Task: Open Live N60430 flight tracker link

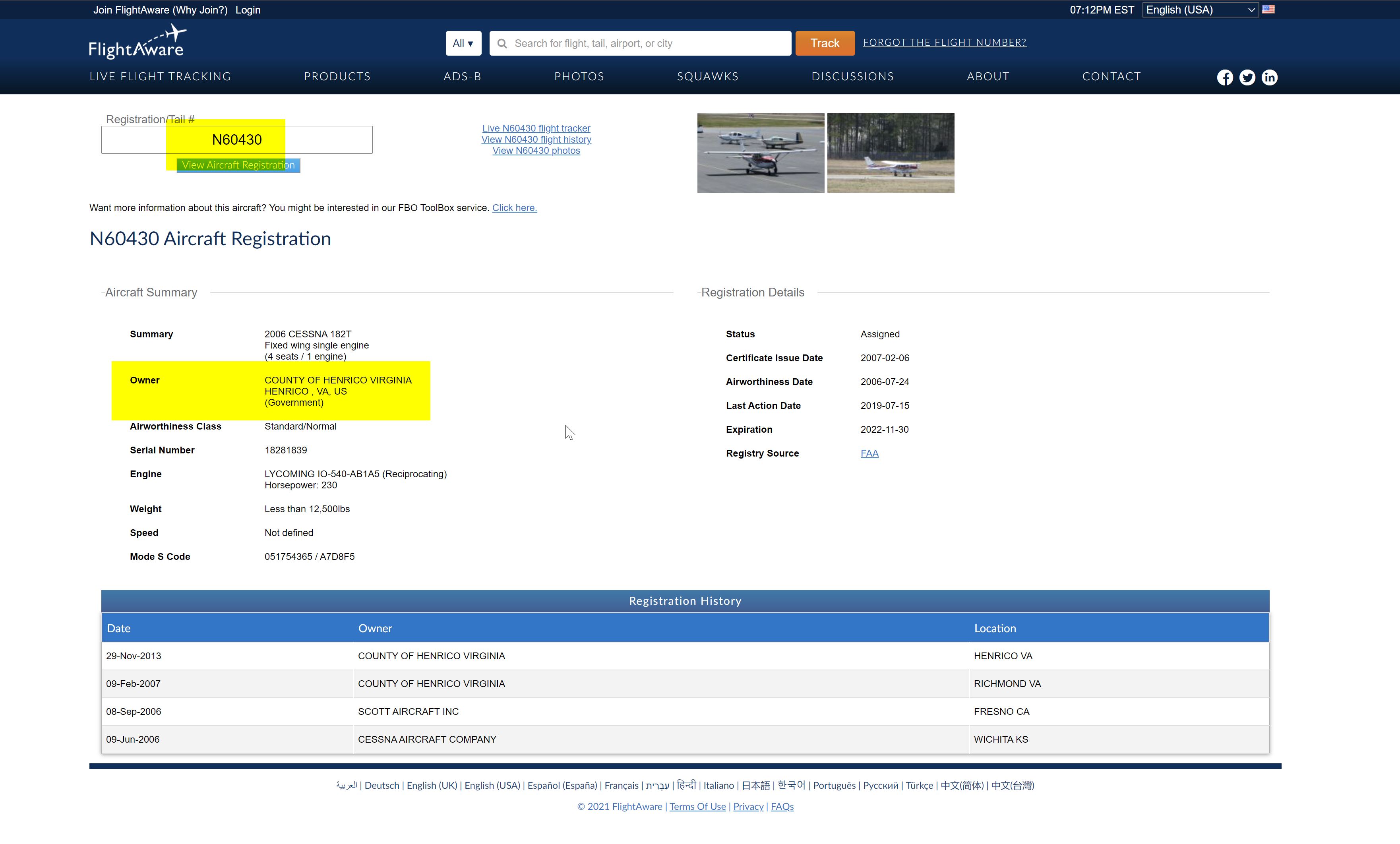Action: 536,128
